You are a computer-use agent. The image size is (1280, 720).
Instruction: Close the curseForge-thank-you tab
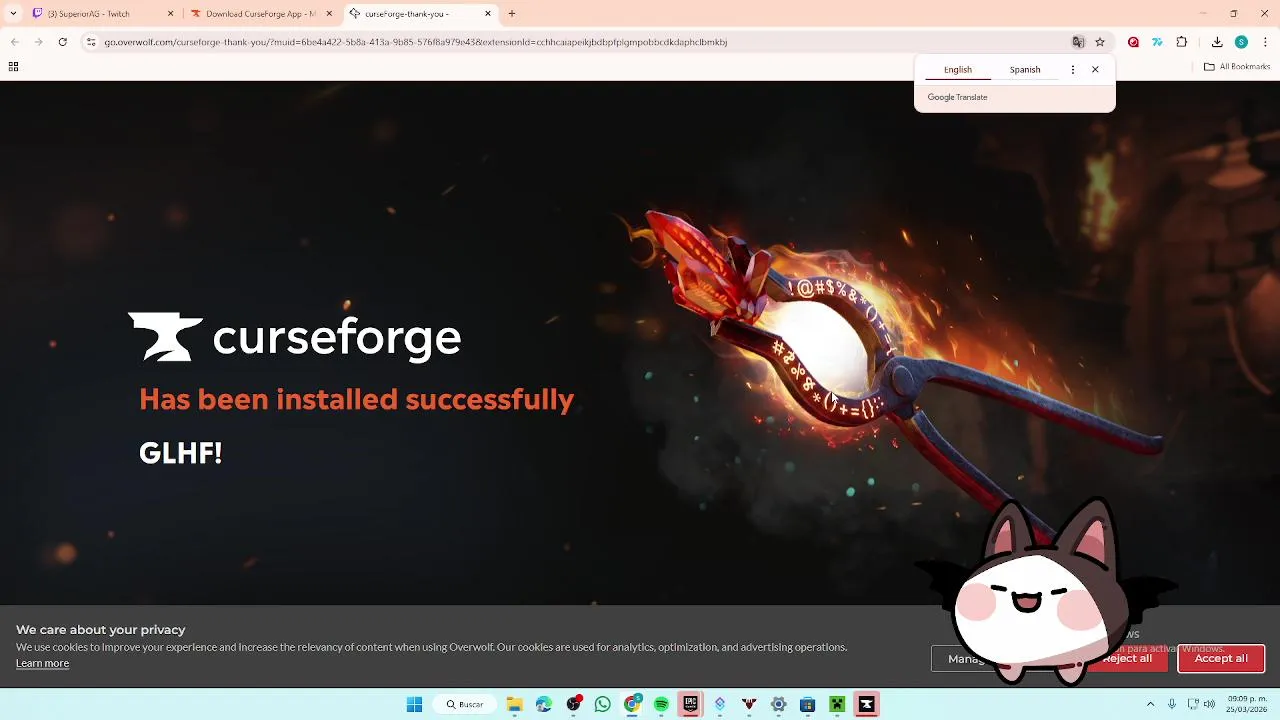pyautogui.click(x=488, y=14)
